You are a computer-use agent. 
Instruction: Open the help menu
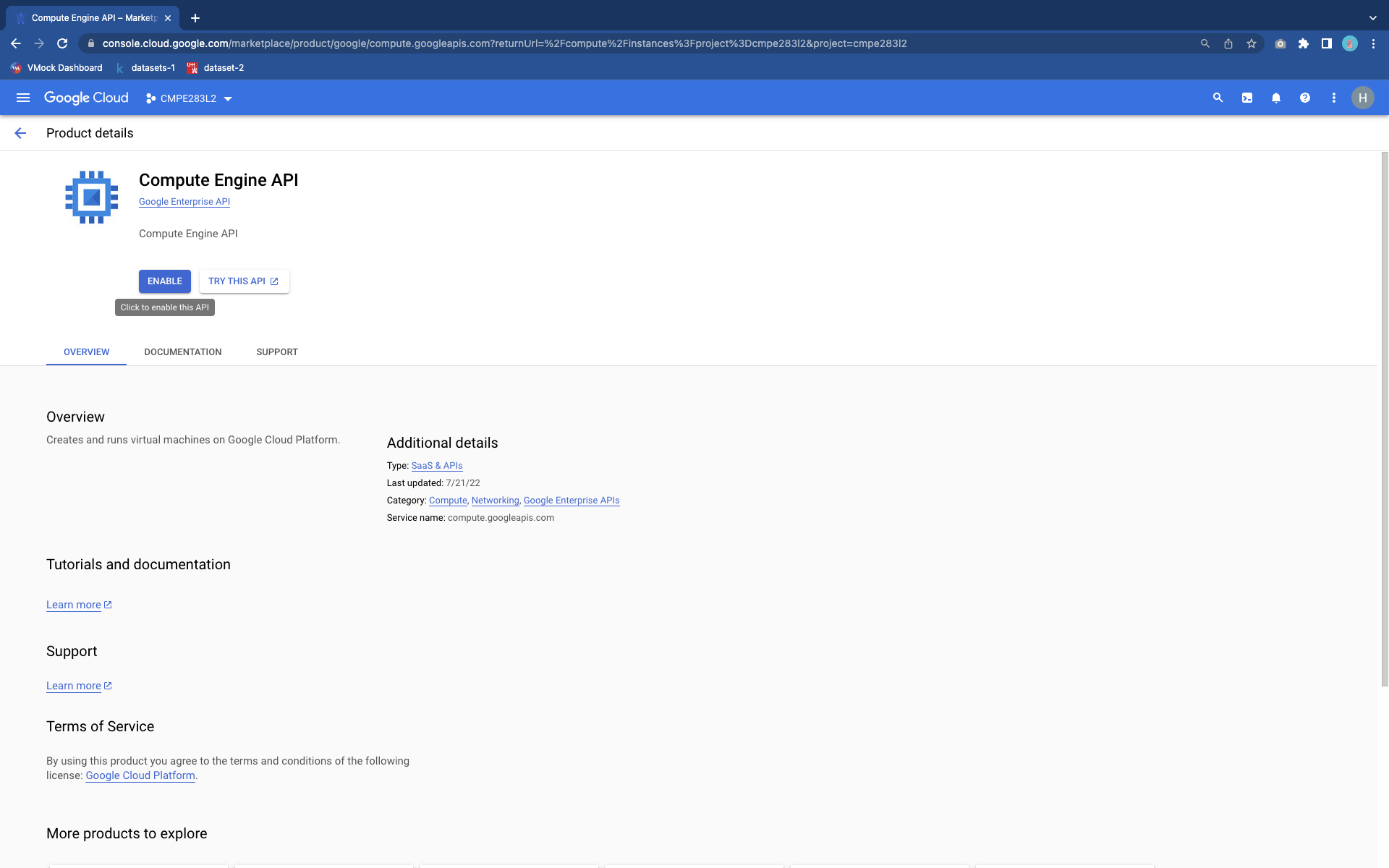(1305, 98)
